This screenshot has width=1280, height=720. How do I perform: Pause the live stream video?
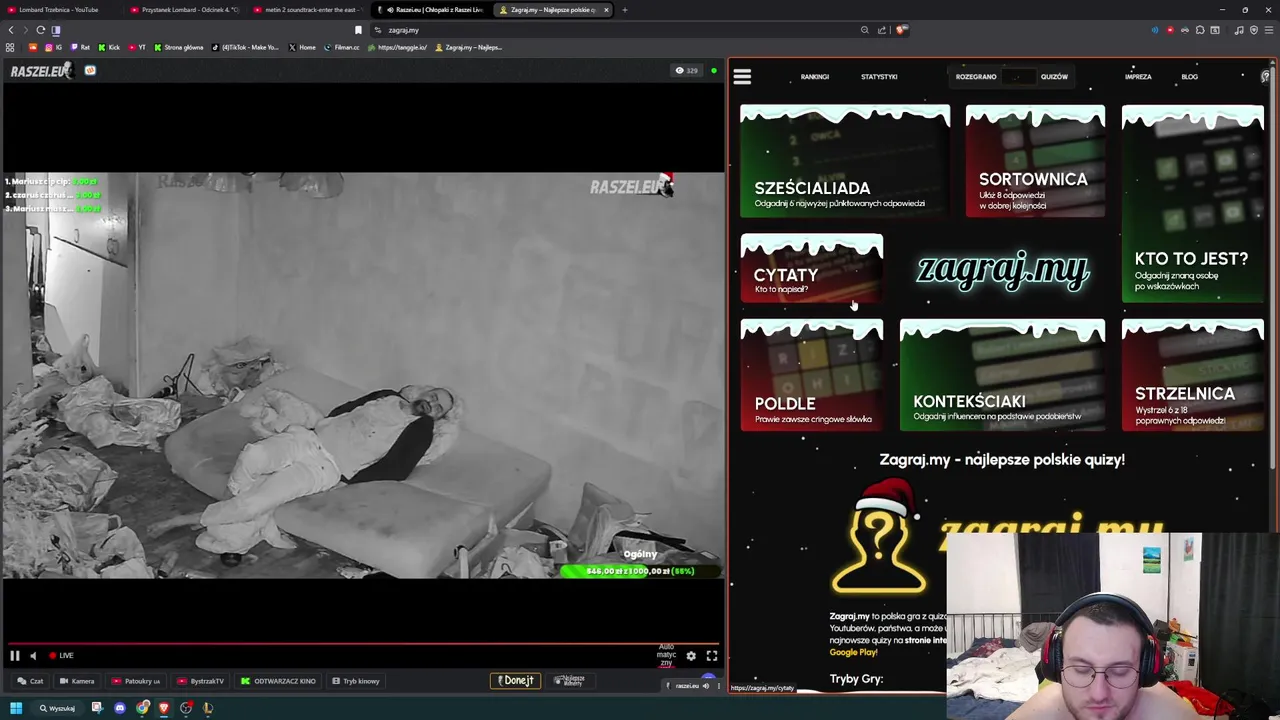click(15, 655)
